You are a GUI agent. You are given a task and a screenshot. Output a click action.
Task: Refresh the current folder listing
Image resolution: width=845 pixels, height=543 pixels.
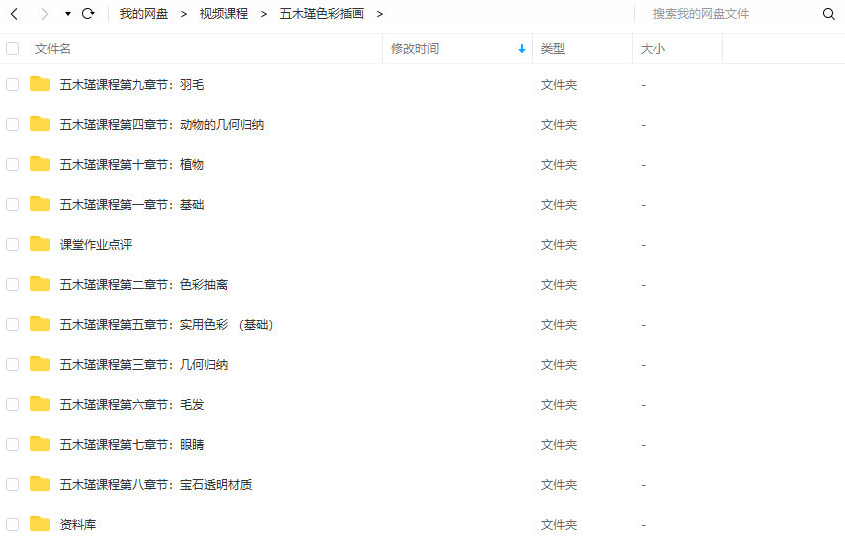click(x=88, y=14)
